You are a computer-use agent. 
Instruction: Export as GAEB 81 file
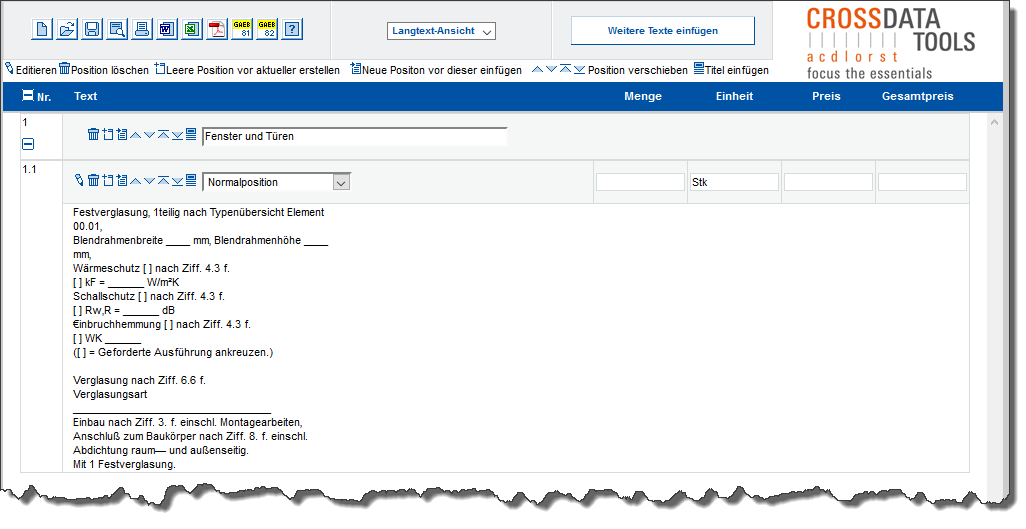[242, 29]
